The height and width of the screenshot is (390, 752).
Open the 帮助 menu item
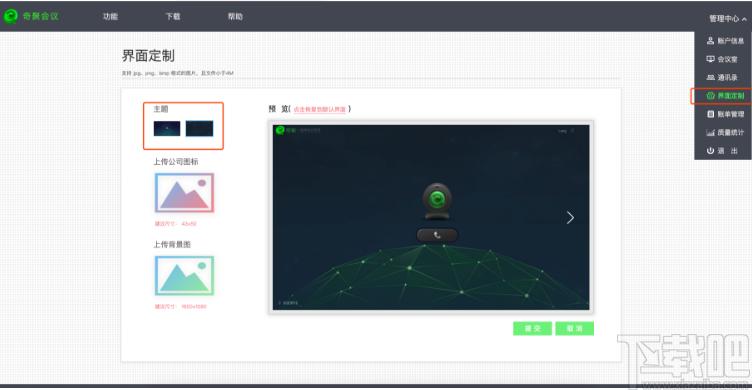235,16
